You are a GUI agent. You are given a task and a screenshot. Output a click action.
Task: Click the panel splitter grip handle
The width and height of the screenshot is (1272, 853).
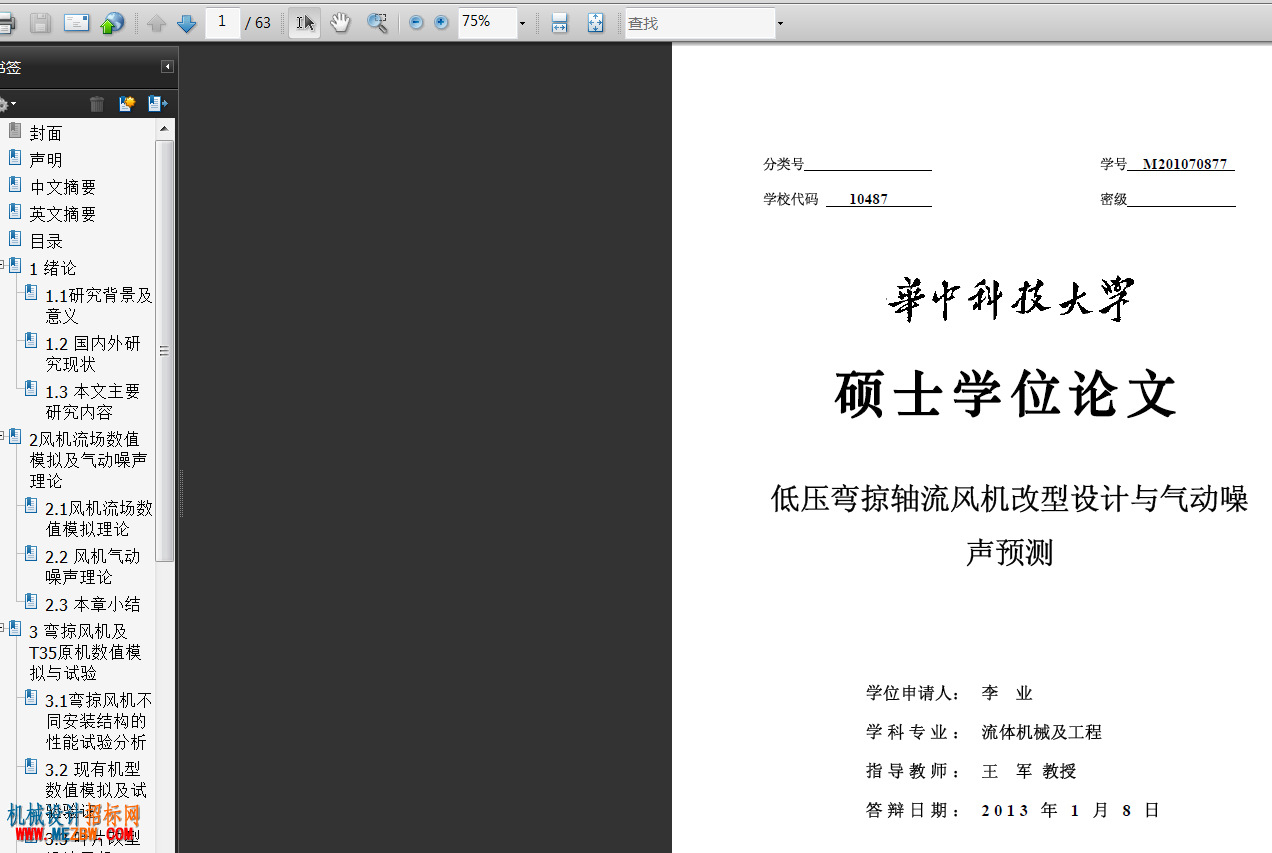(x=181, y=493)
